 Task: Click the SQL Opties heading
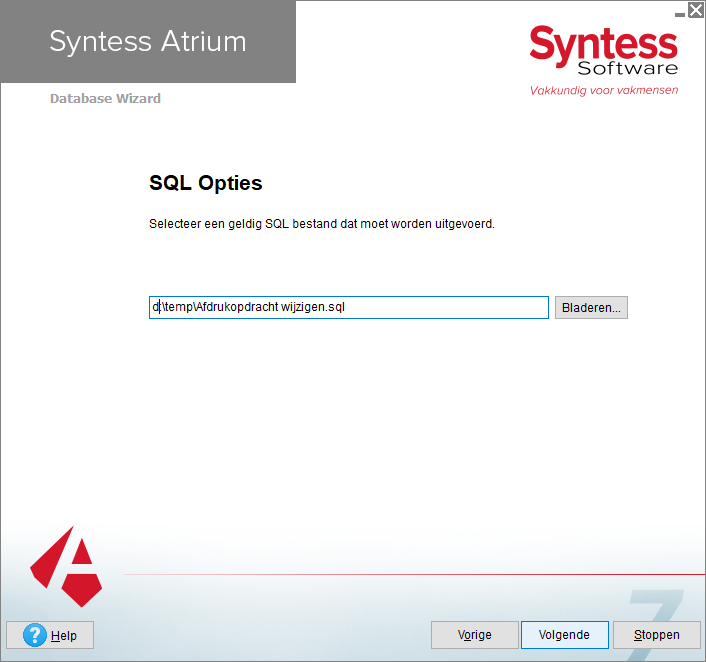[206, 183]
